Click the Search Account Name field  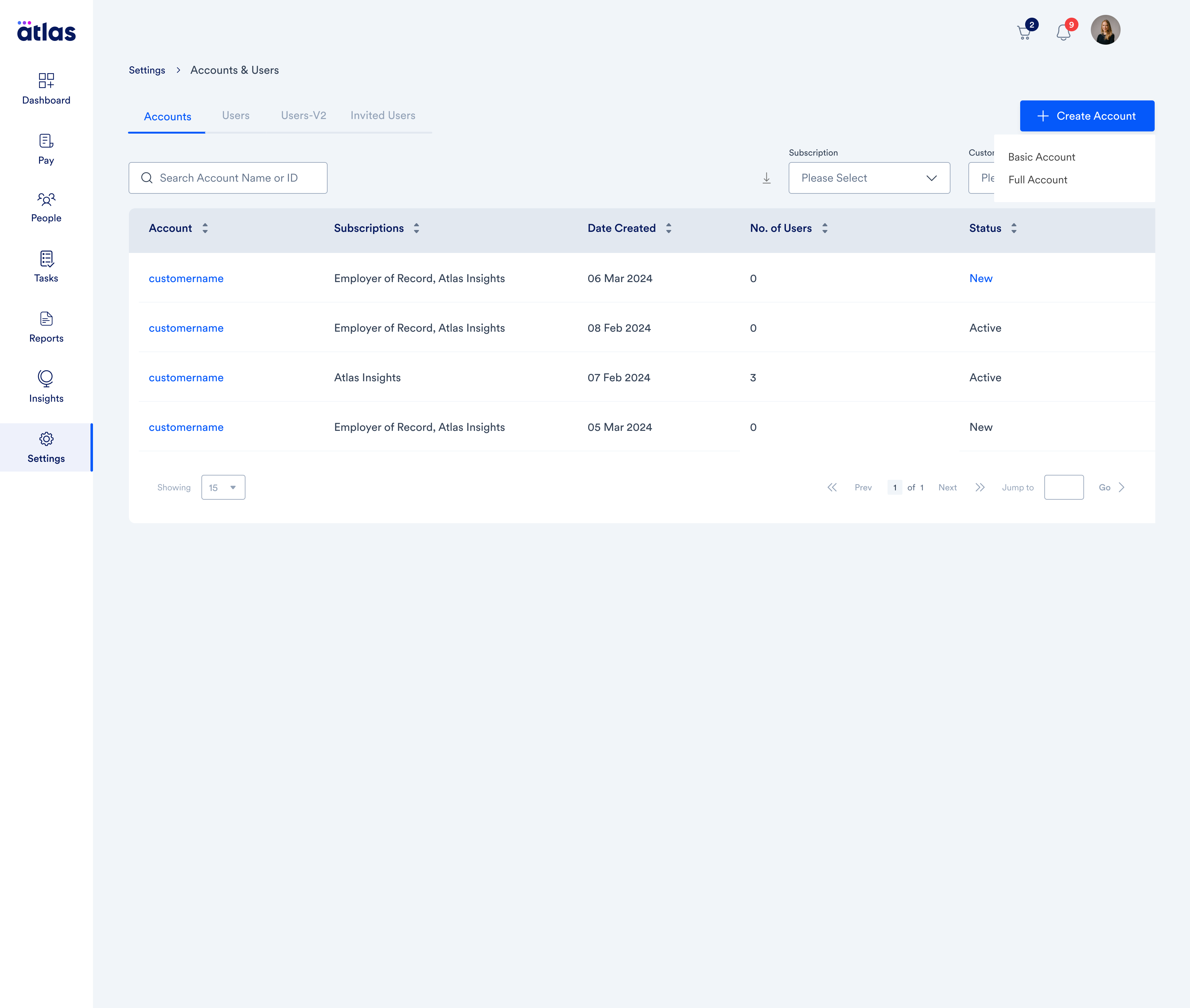(228, 178)
